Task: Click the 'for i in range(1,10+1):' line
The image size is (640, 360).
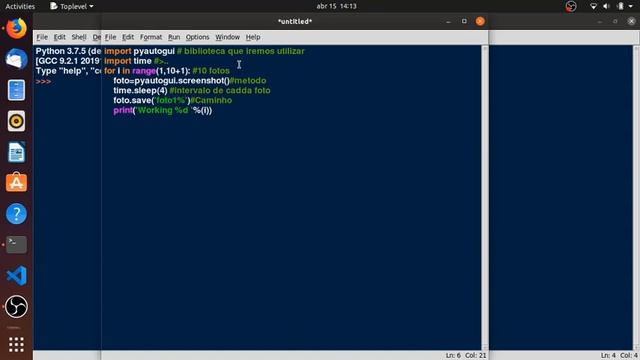Action: (147, 71)
